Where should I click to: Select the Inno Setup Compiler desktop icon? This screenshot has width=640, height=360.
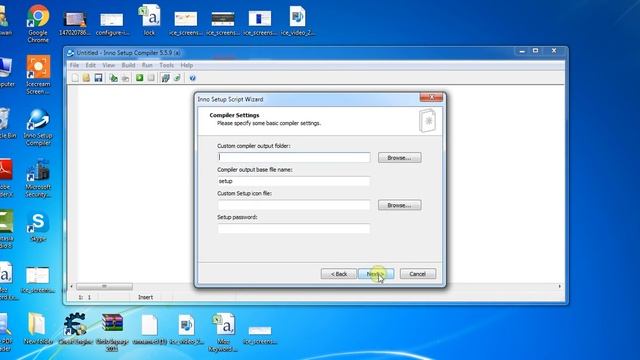click(x=38, y=127)
